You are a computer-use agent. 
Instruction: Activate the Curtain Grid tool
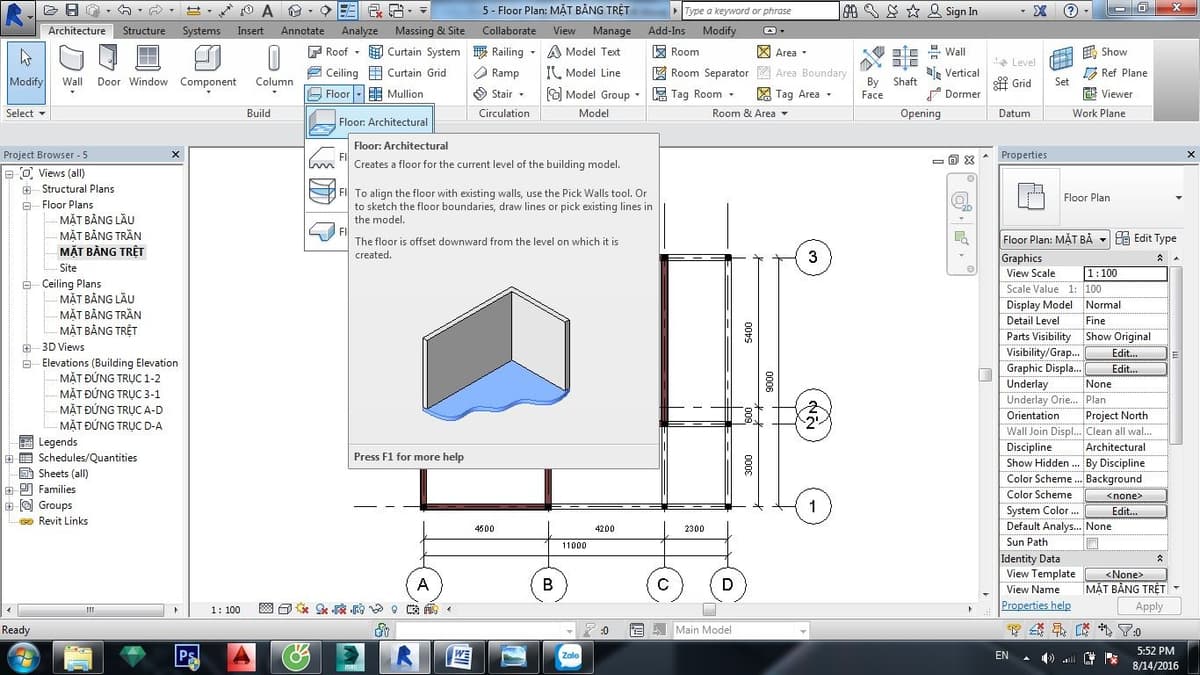coord(407,73)
